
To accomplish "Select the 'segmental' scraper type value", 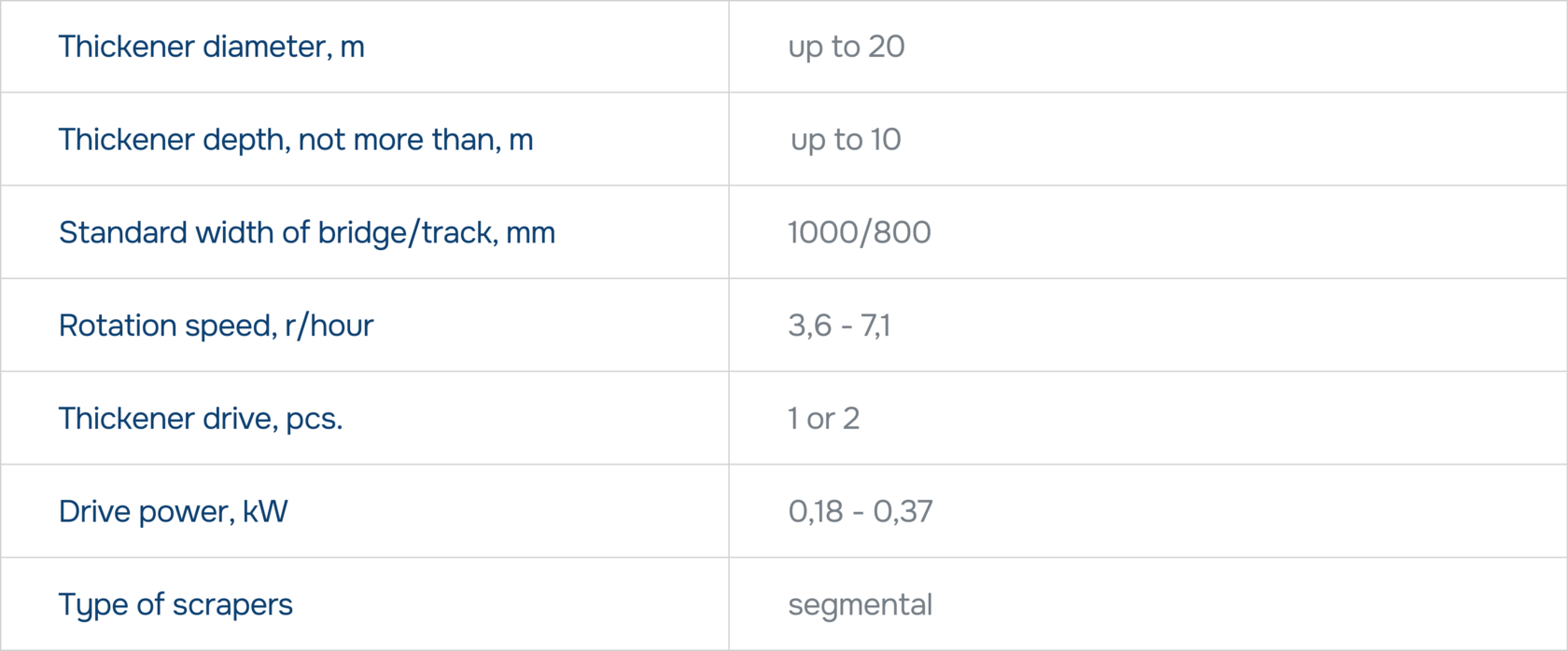I will pos(860,604).
